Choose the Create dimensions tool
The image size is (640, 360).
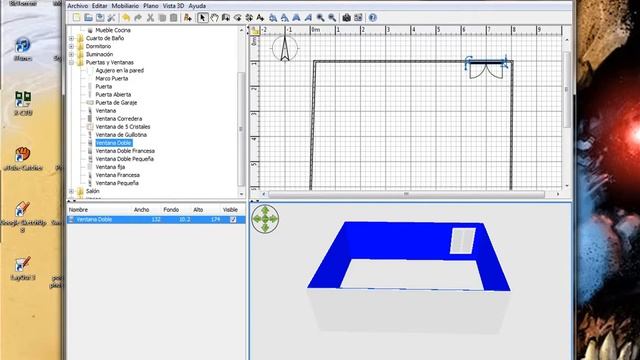(249, 18)
